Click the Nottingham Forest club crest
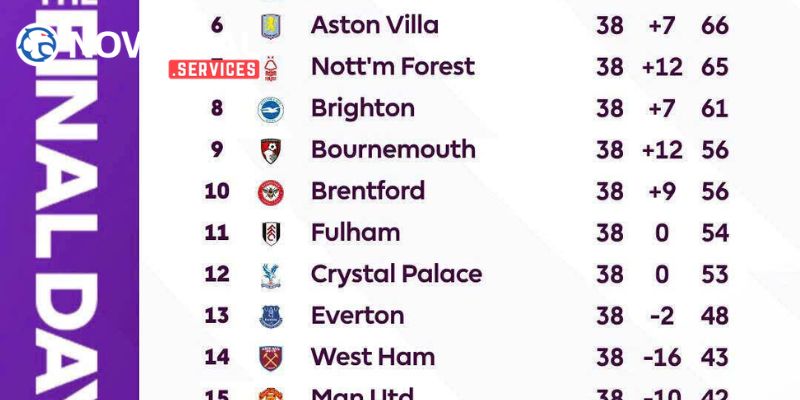 pyautogui.click(x=270, y=68)
